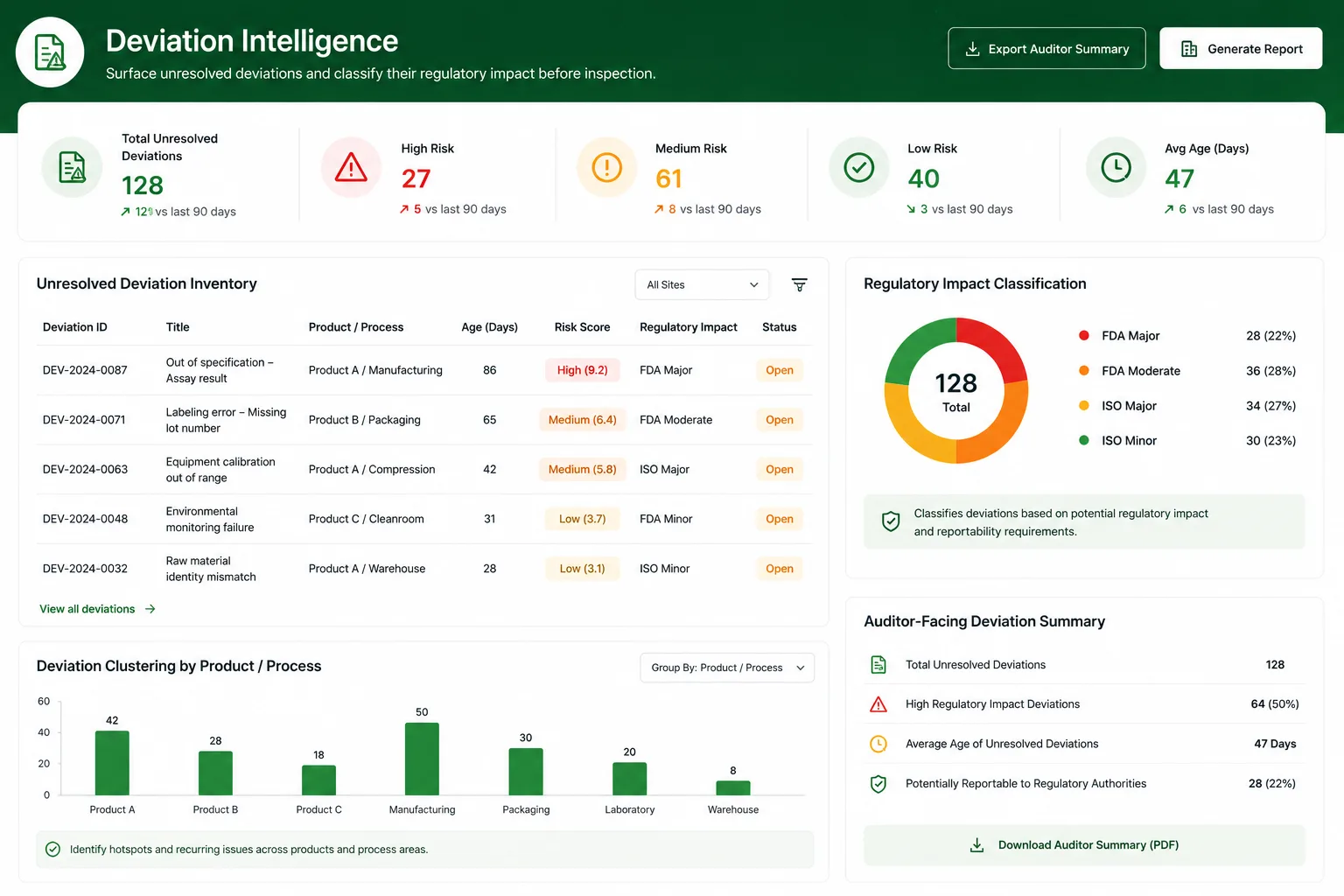The width and height of the screenshot is (1344, 896).
Task: Sort by Title column header
Action: pos(178,327)
